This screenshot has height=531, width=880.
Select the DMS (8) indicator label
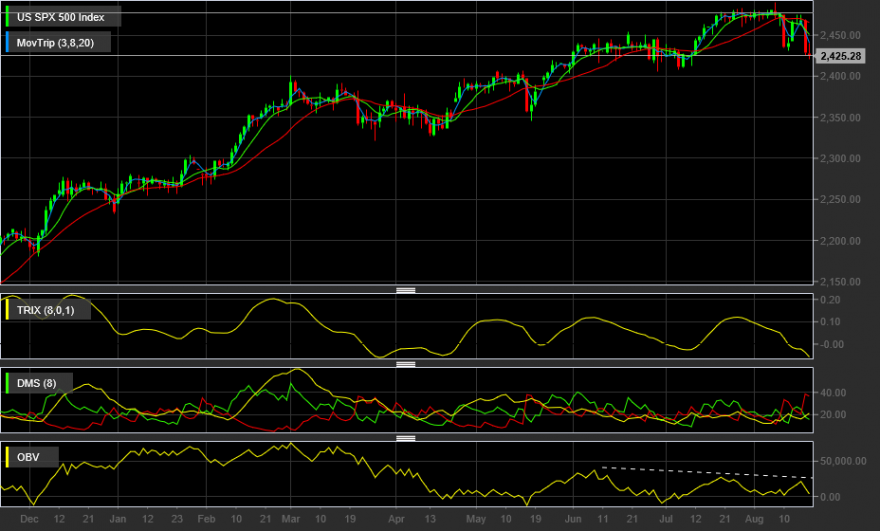[36, 383]
